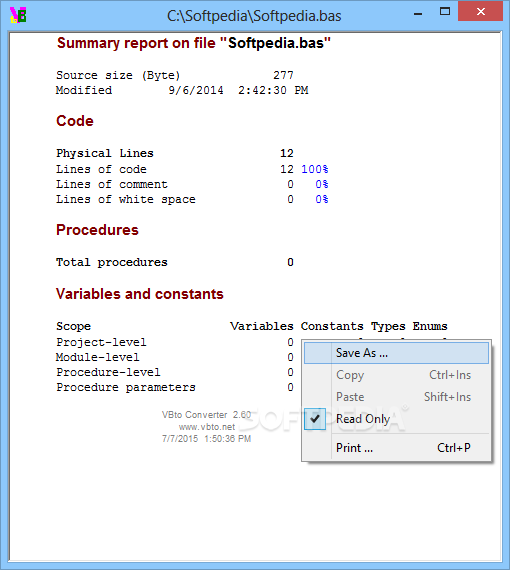Screen dimensions: 510x570
Task: Click the 'Variables' column header
Action: click(x=262, y=326)
